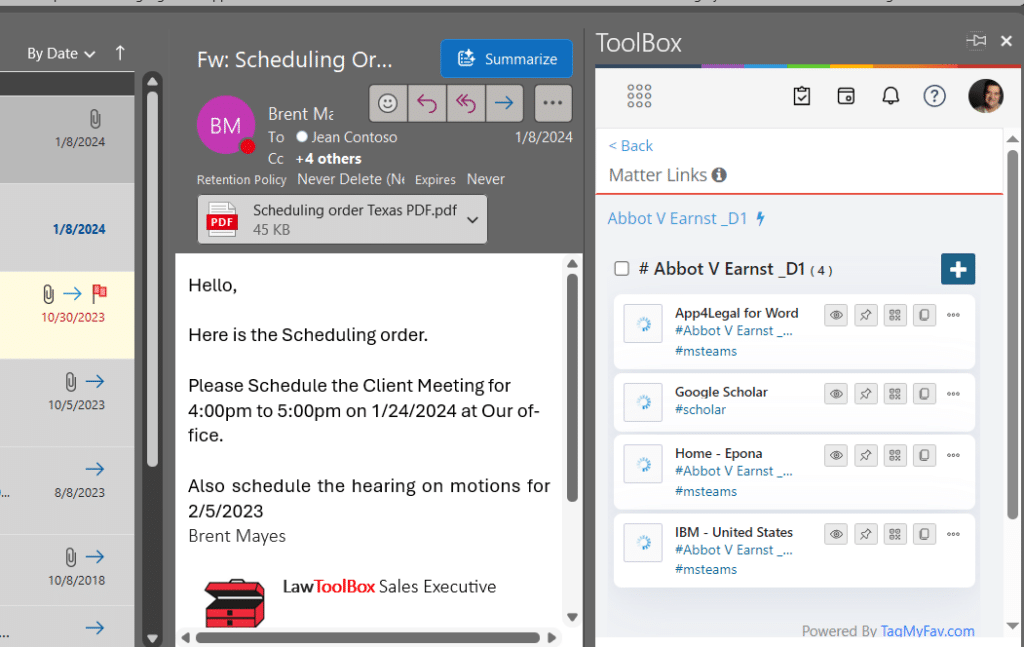The image size is (1024, 647).
Task: Open the TagMyFav.com link
Action: pos(927,631)
